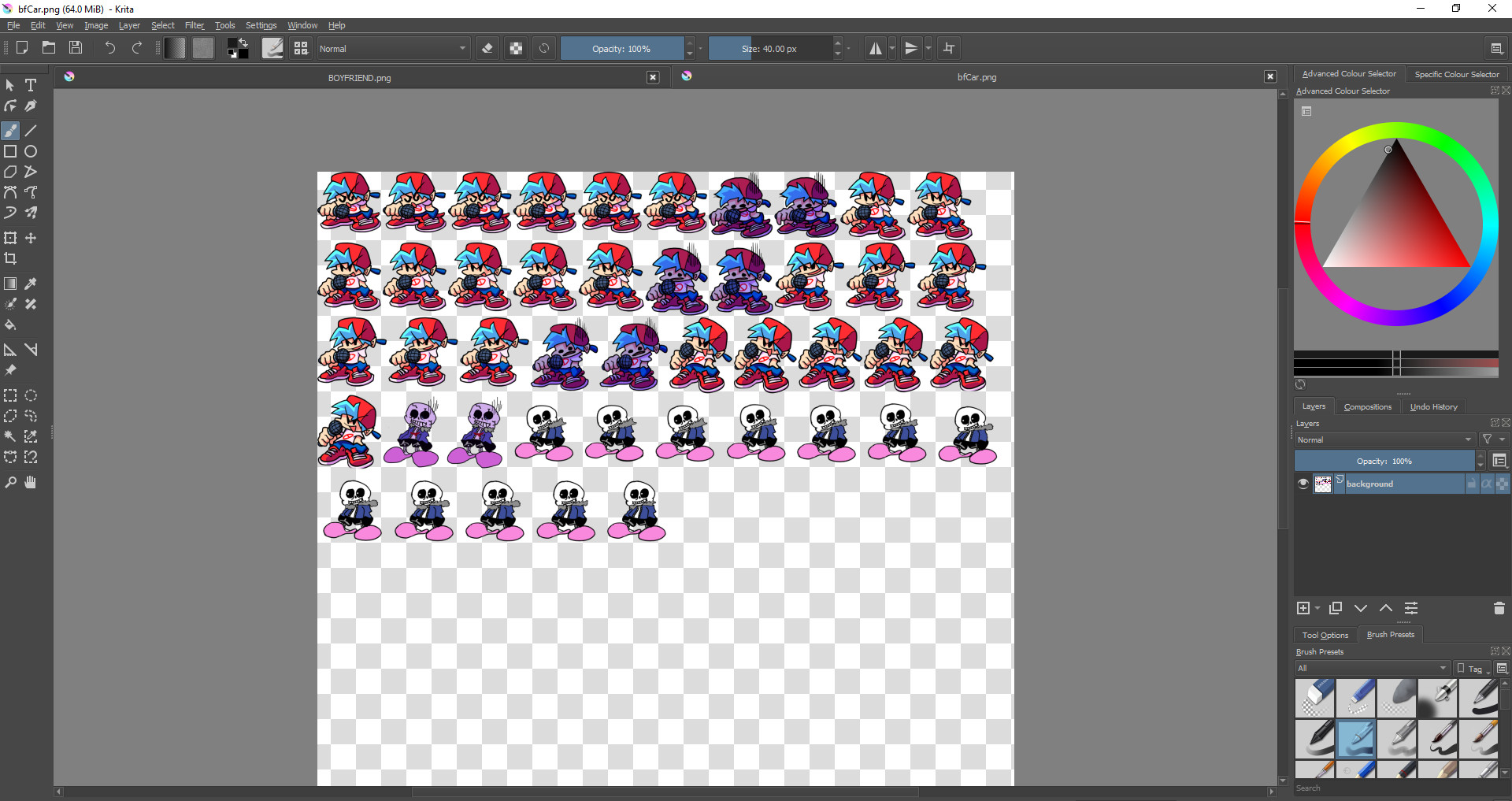Select the Zoom tool
Viewport: 1512px width, 801px height.
pyautogui.click(x=10, y=483)
